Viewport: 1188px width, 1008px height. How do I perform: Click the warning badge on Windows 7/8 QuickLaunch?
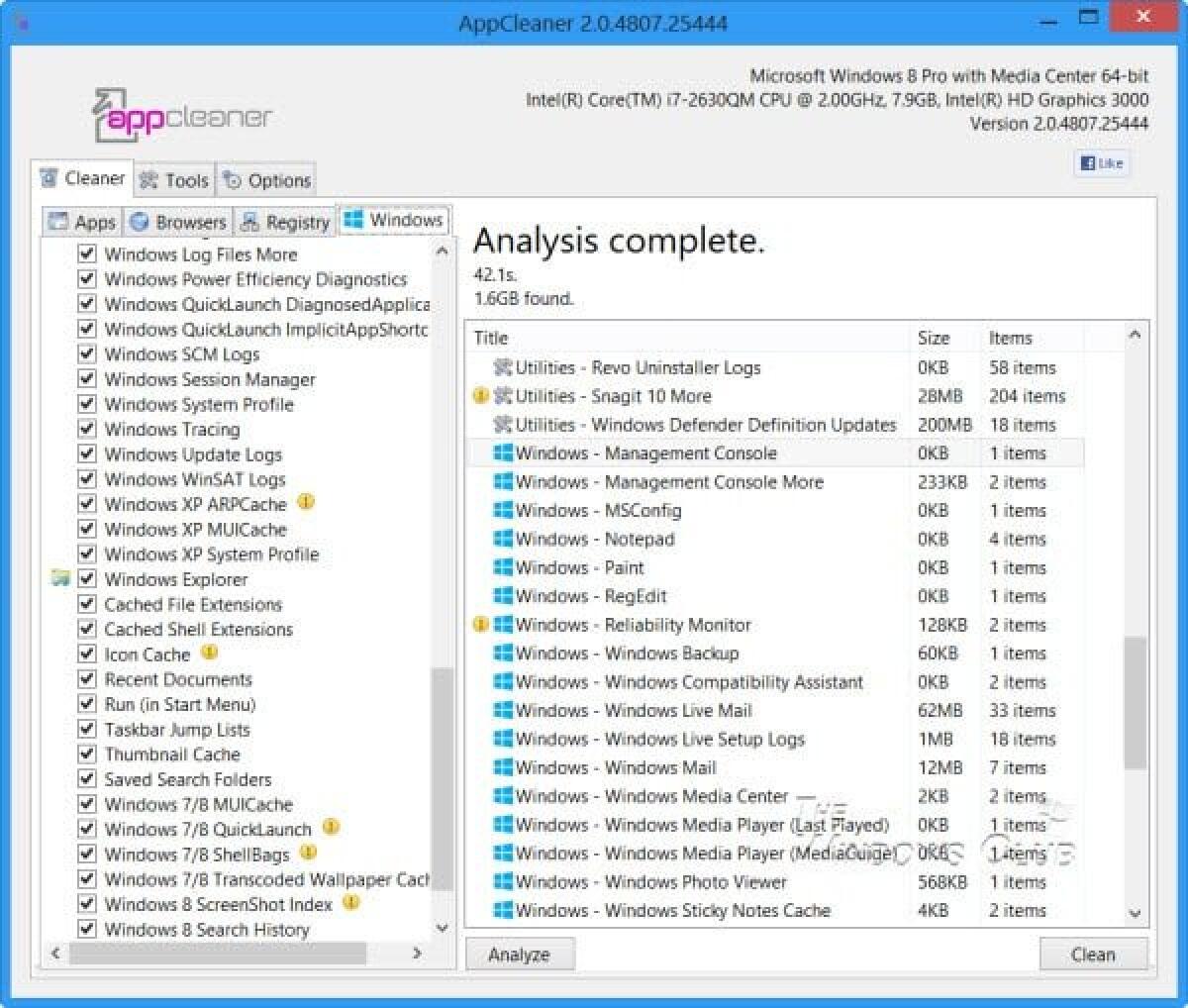[331, 829]
